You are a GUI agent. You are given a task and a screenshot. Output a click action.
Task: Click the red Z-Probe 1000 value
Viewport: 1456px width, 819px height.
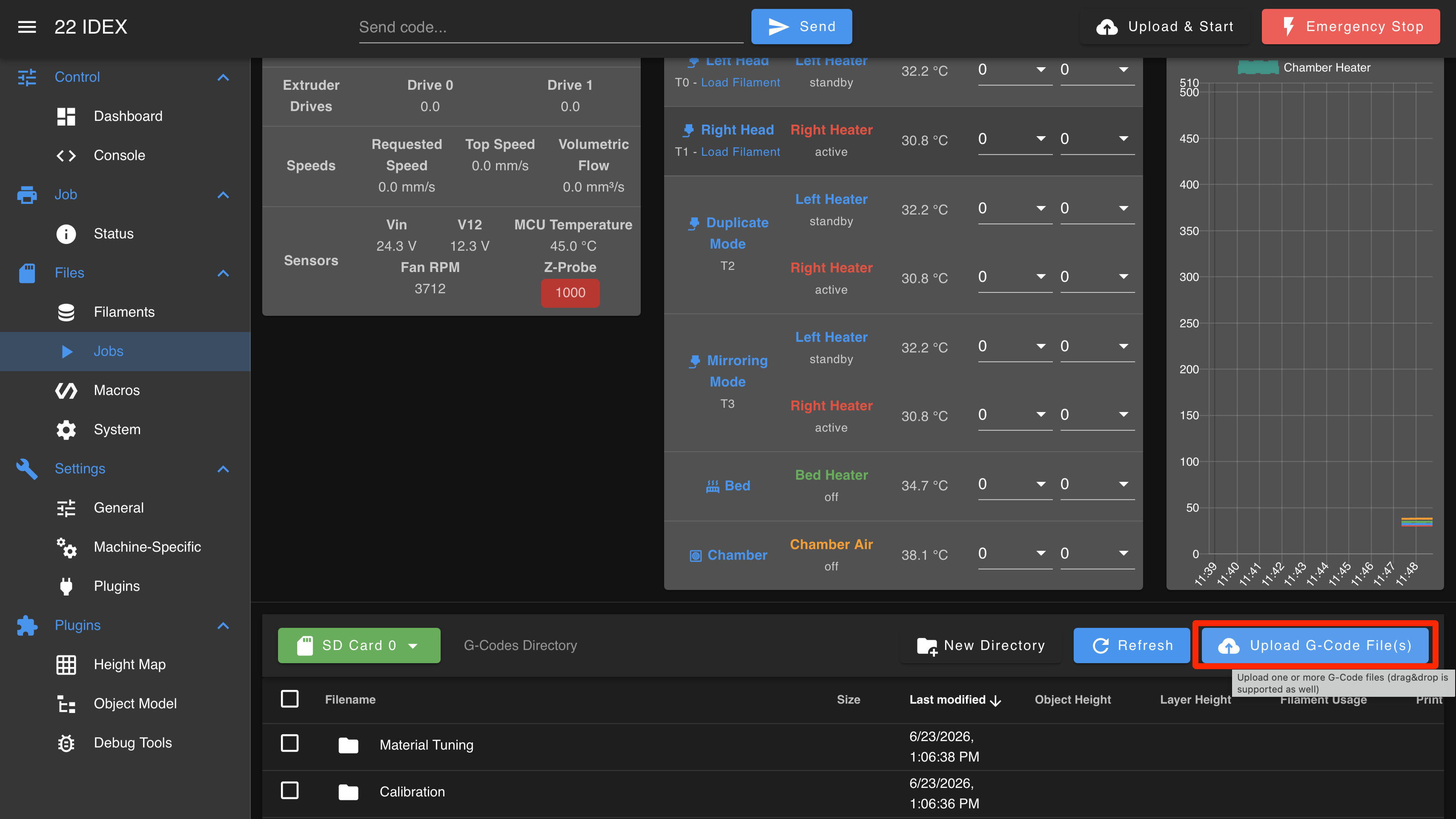click(x=570, y=293)
